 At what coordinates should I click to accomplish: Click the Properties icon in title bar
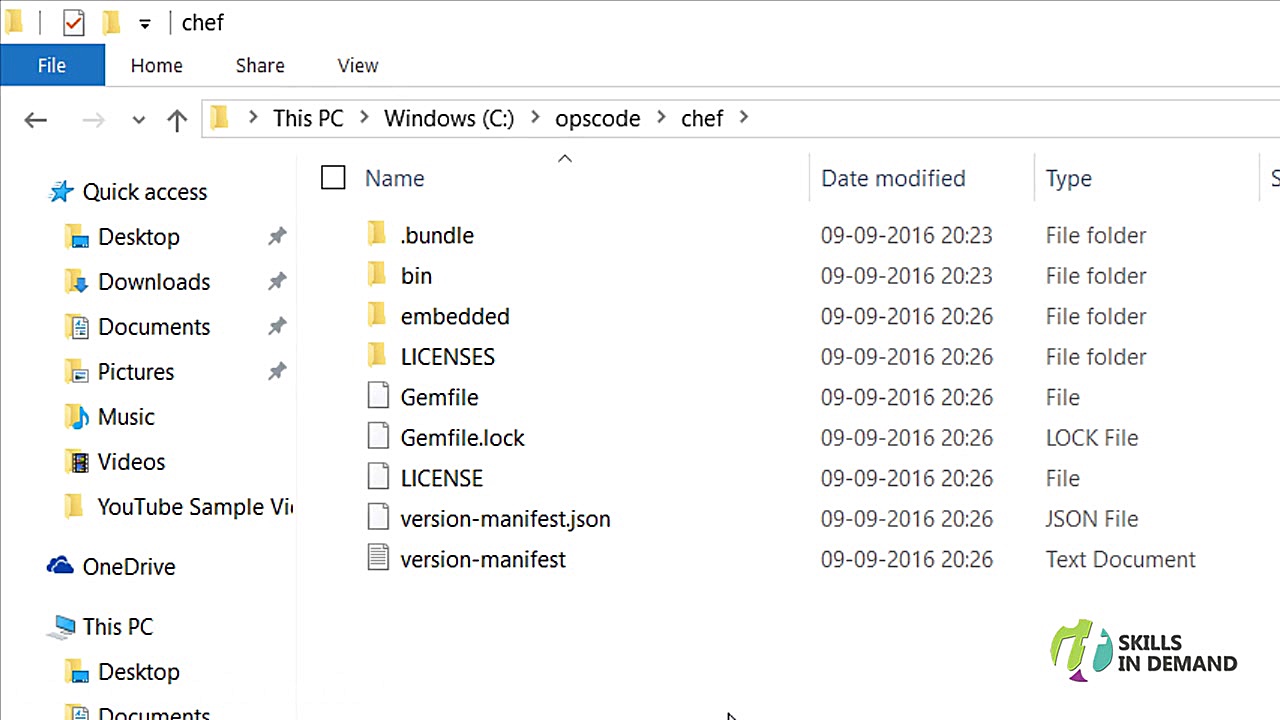point(73,22)
